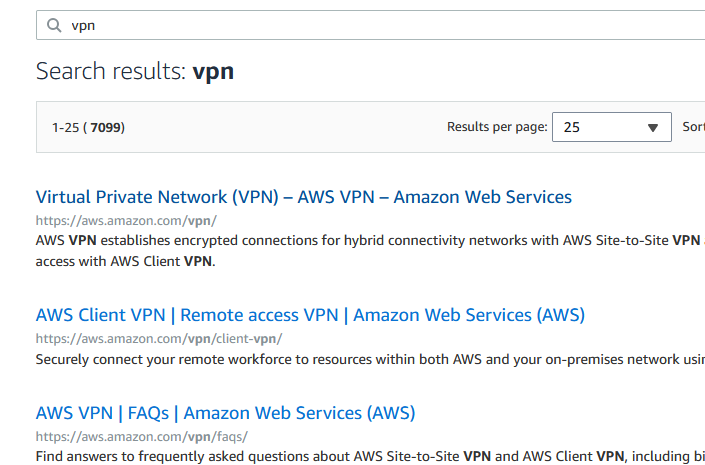This screenshot has width=705, height=465.
Task: Click the 7099 total results count
Action: click(x=106, y=128)
